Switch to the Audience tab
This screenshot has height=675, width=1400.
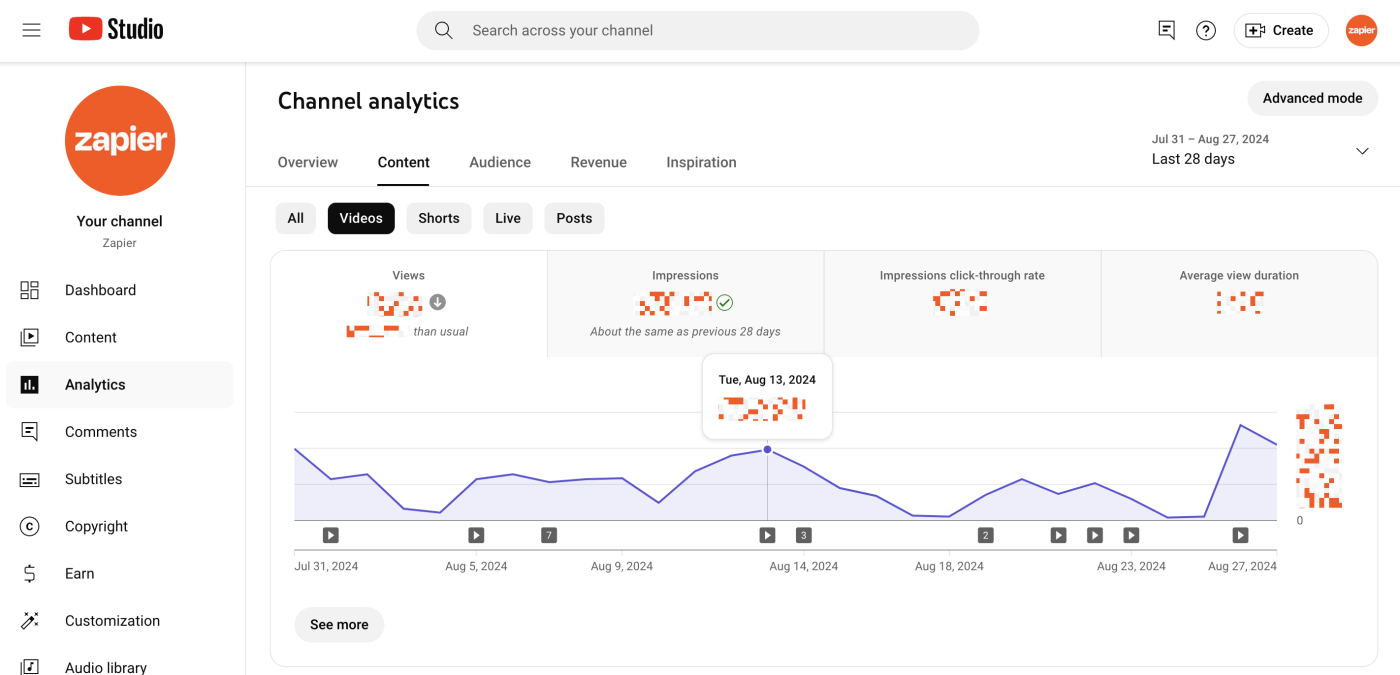click(x=500, y=162)
